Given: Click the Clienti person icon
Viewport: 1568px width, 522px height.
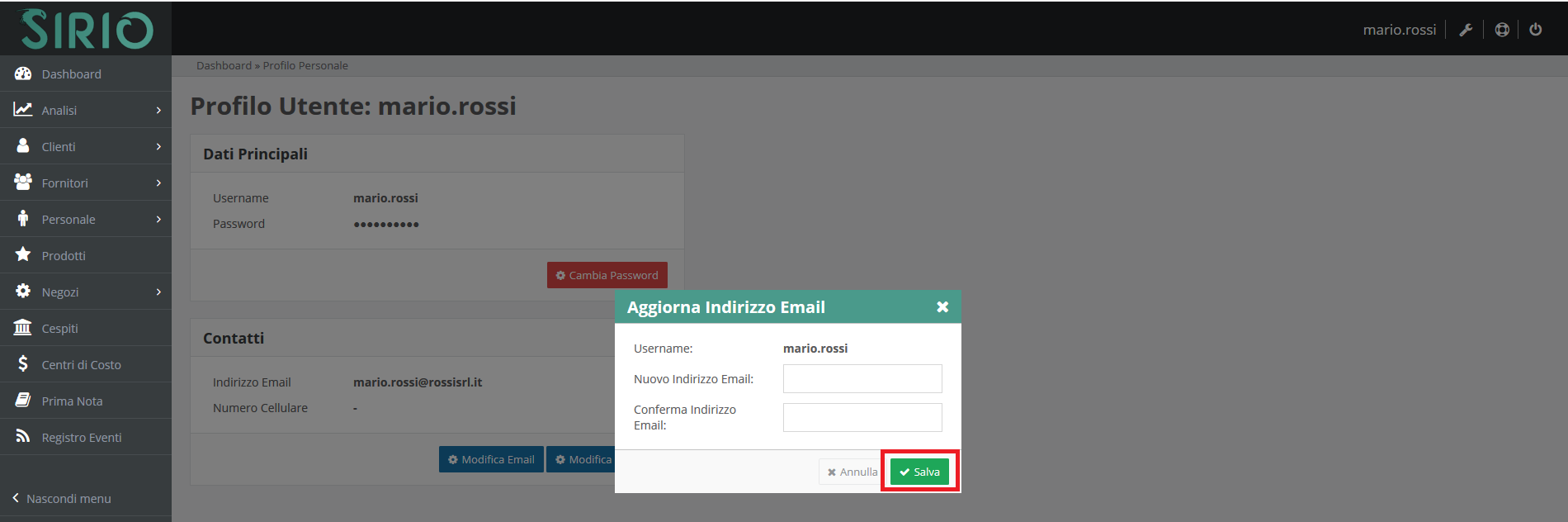Looking at the screenshot, I should click(x=23, y=145).
